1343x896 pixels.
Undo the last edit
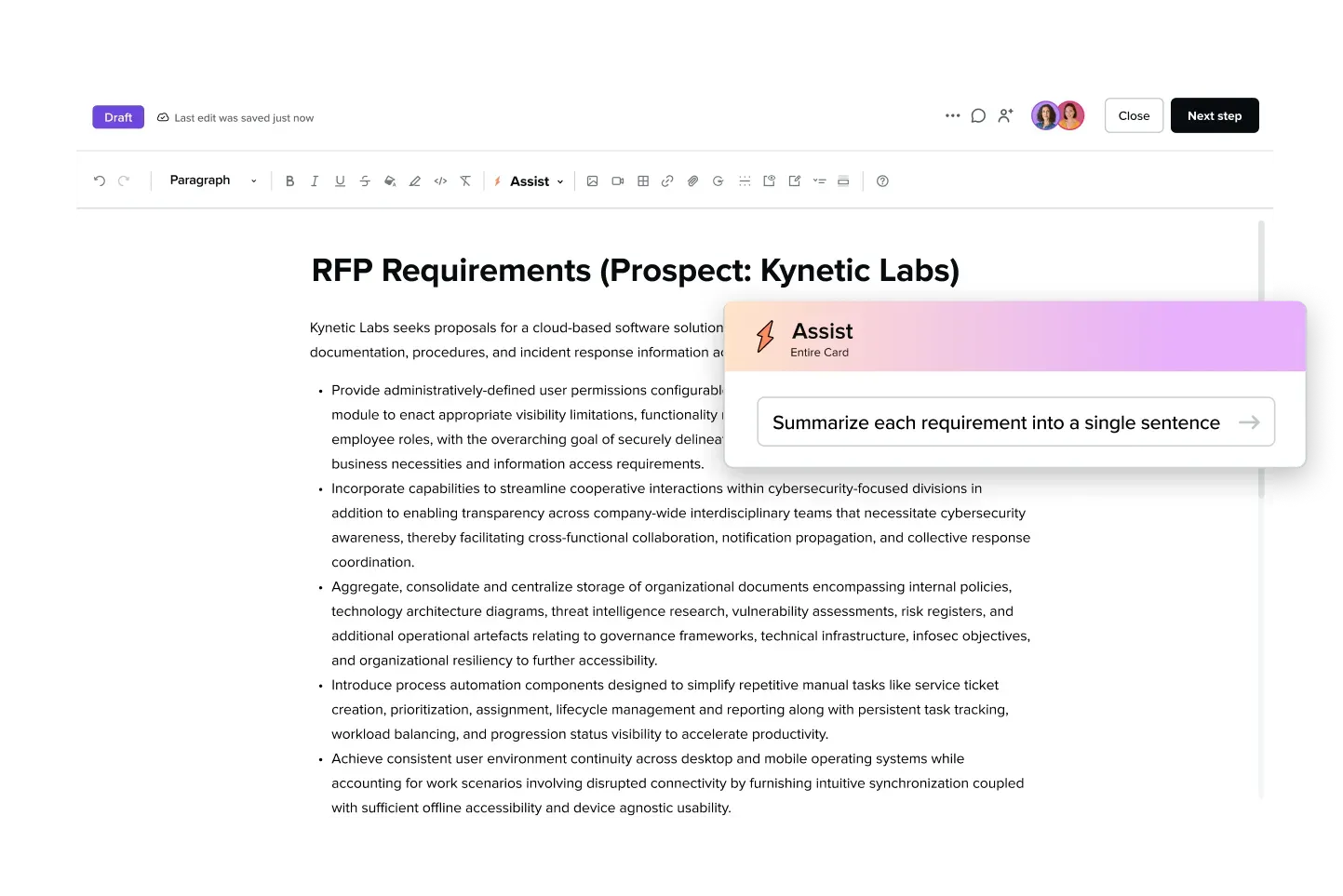(100, 181)
